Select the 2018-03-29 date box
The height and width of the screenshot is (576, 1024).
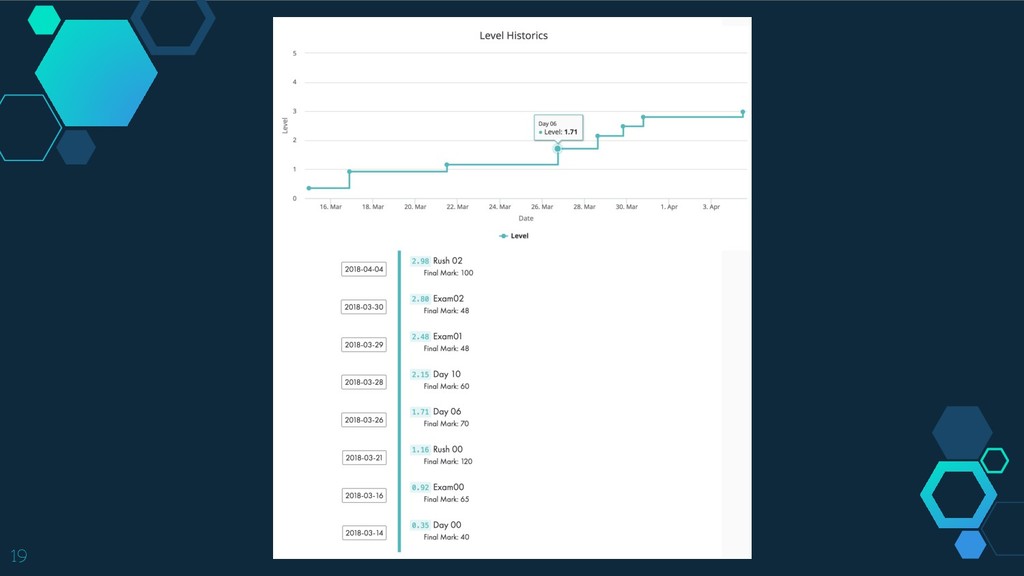[x=364, y=344]
